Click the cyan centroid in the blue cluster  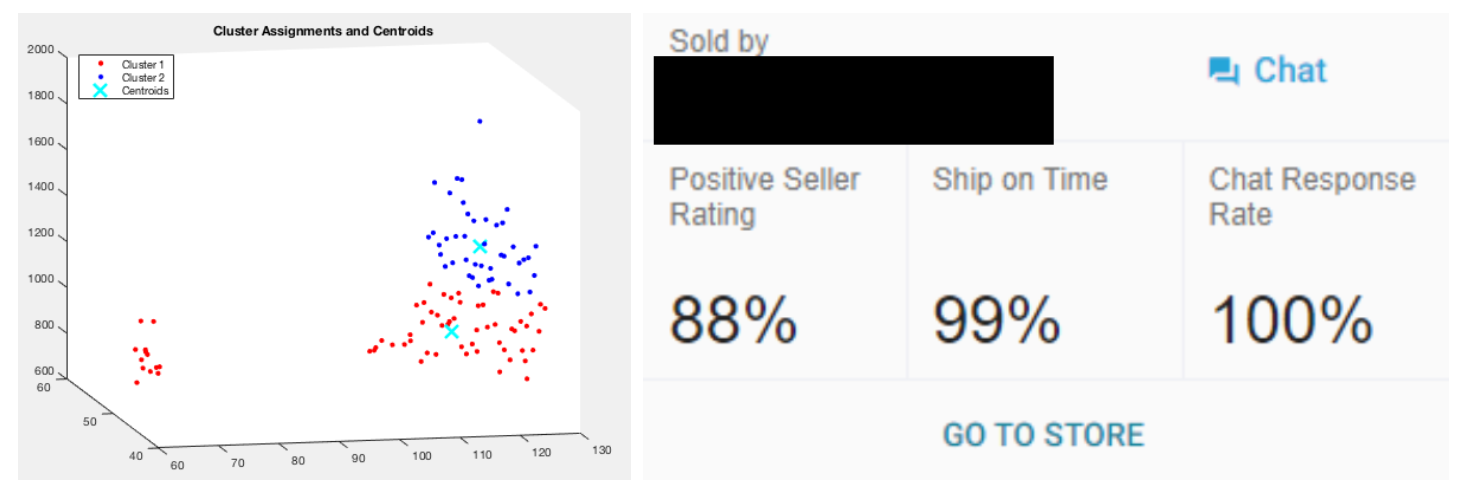[480, 246]
